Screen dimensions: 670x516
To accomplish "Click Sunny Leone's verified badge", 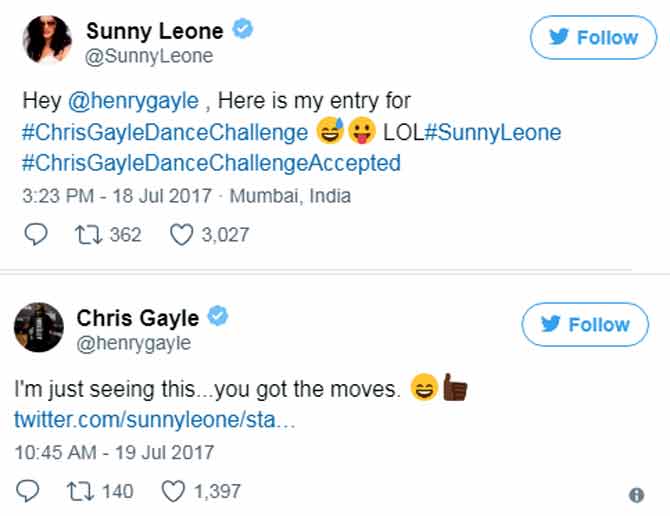I will (x=242, y=31).
